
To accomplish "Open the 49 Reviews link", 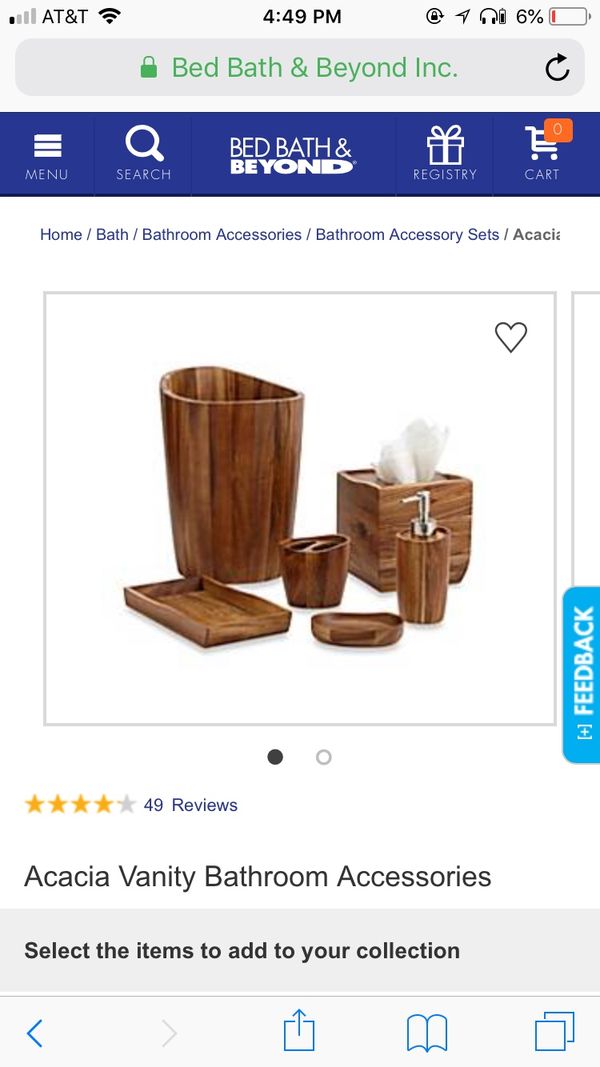I will [190, 805].
